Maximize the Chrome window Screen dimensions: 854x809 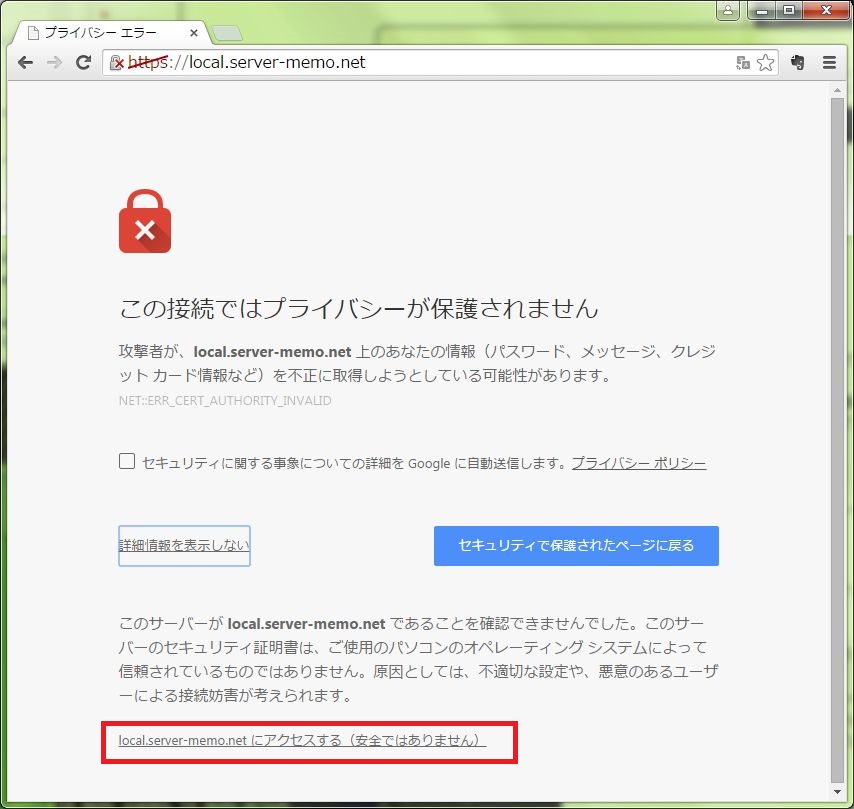tap(789, 10)
